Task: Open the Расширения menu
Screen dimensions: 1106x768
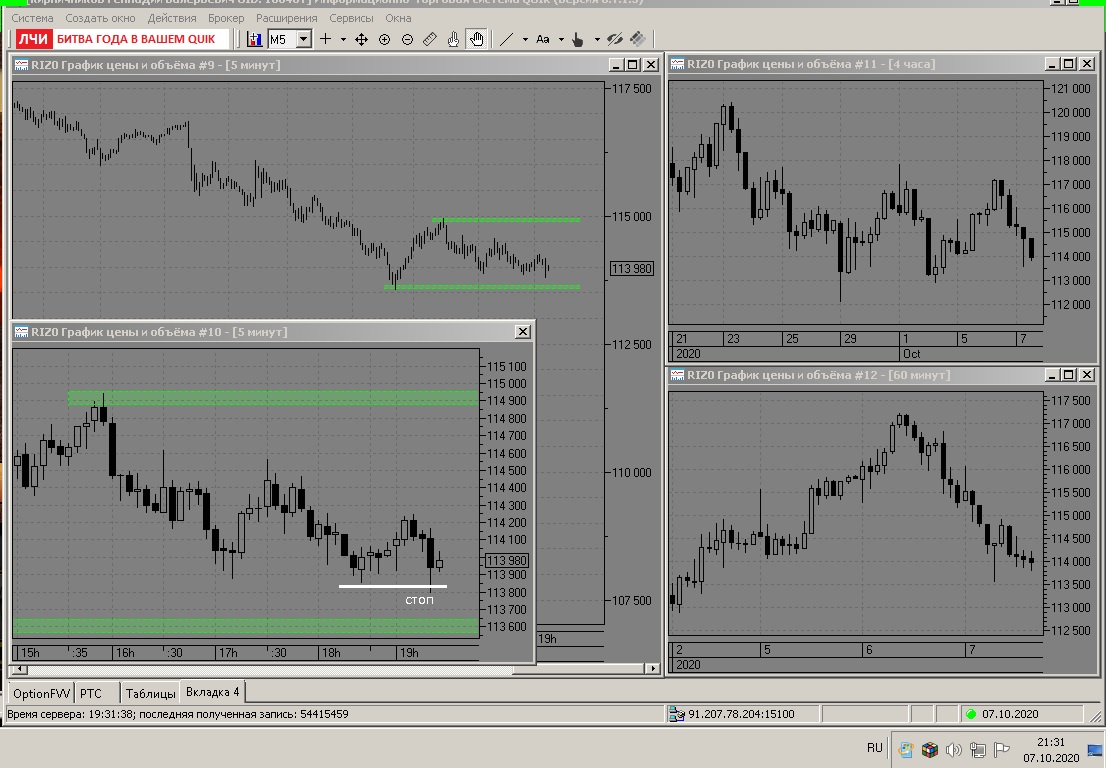Action: pos(286,18)
